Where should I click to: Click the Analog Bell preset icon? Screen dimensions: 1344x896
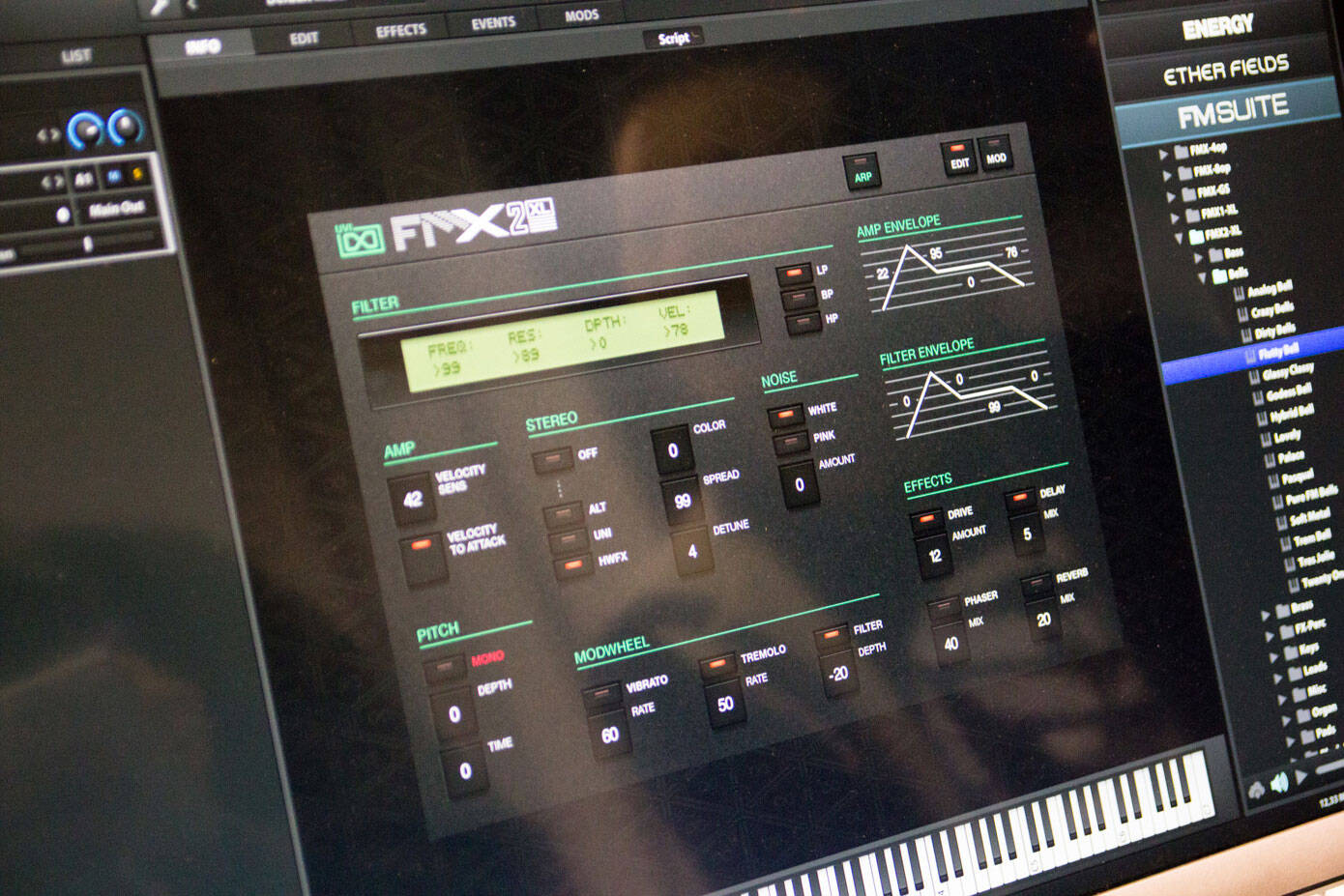(1241, 294)
